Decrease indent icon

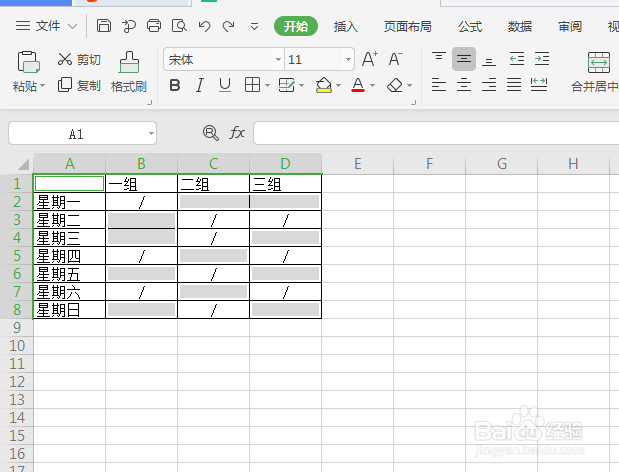(x=517, y=59)
